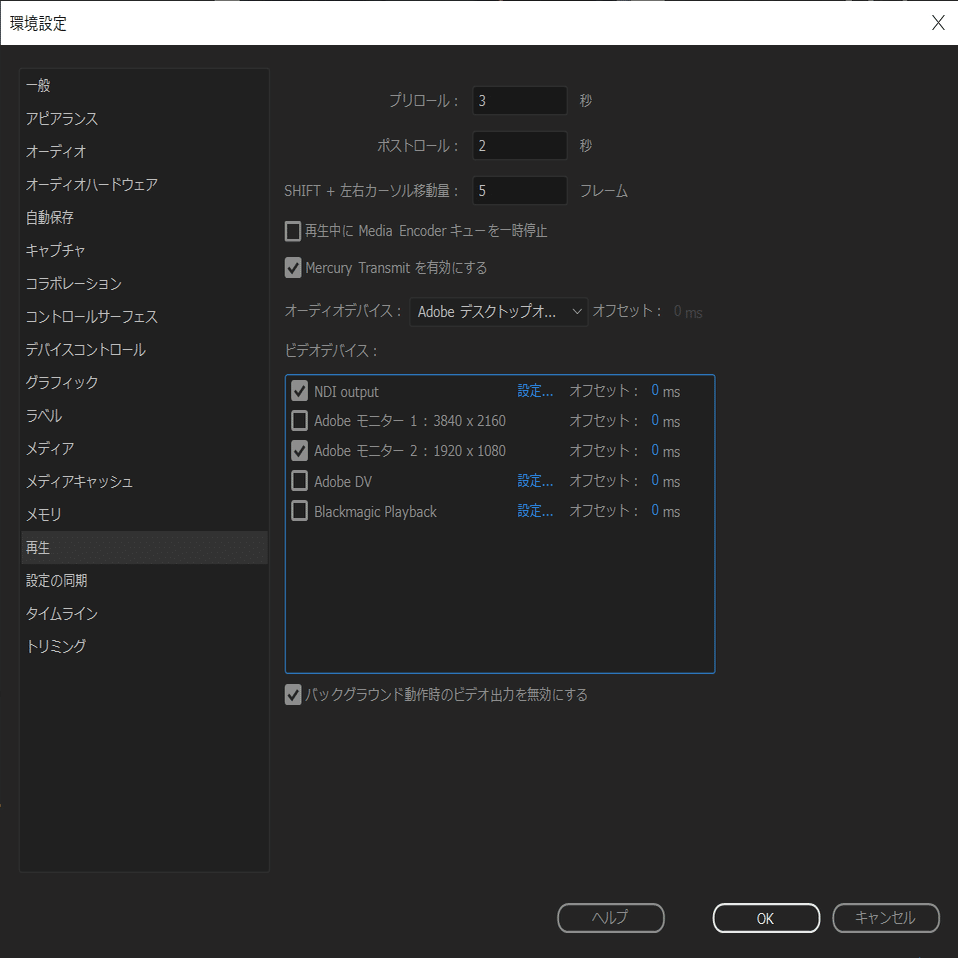Open the タイムライン preferences category
The width and height of the screenshot is (958, 958).
[x=62, y=613]
